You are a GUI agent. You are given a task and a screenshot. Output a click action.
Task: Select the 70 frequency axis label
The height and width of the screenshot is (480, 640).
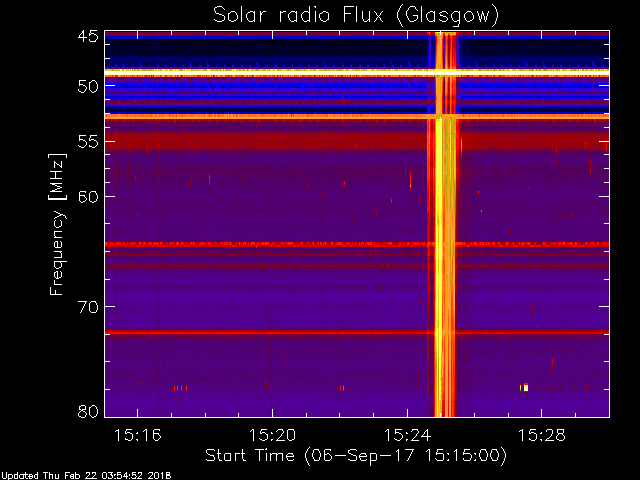(88, 307)
